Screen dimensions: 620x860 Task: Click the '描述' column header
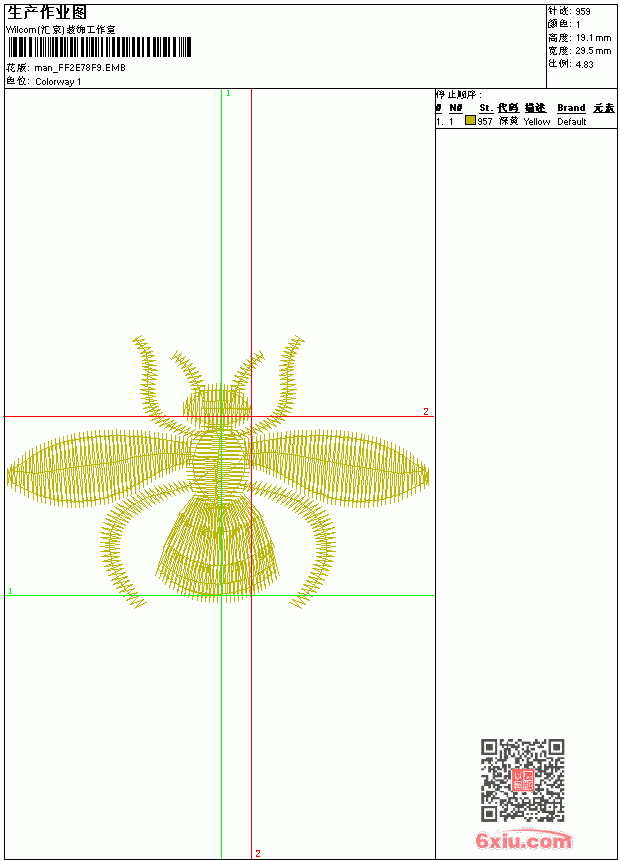535,108
